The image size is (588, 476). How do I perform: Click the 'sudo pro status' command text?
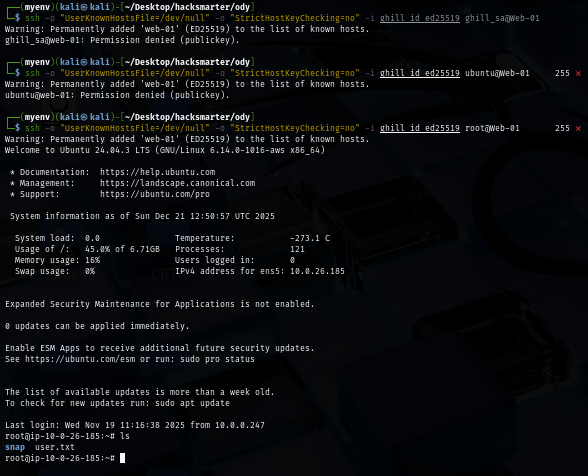point(217,359)
